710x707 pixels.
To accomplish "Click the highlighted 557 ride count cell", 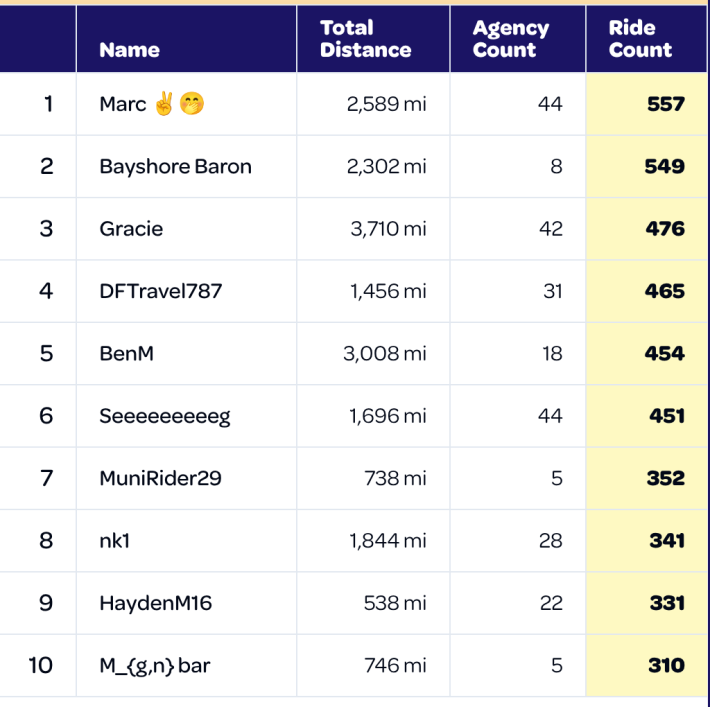I will (x=665, y=104).
